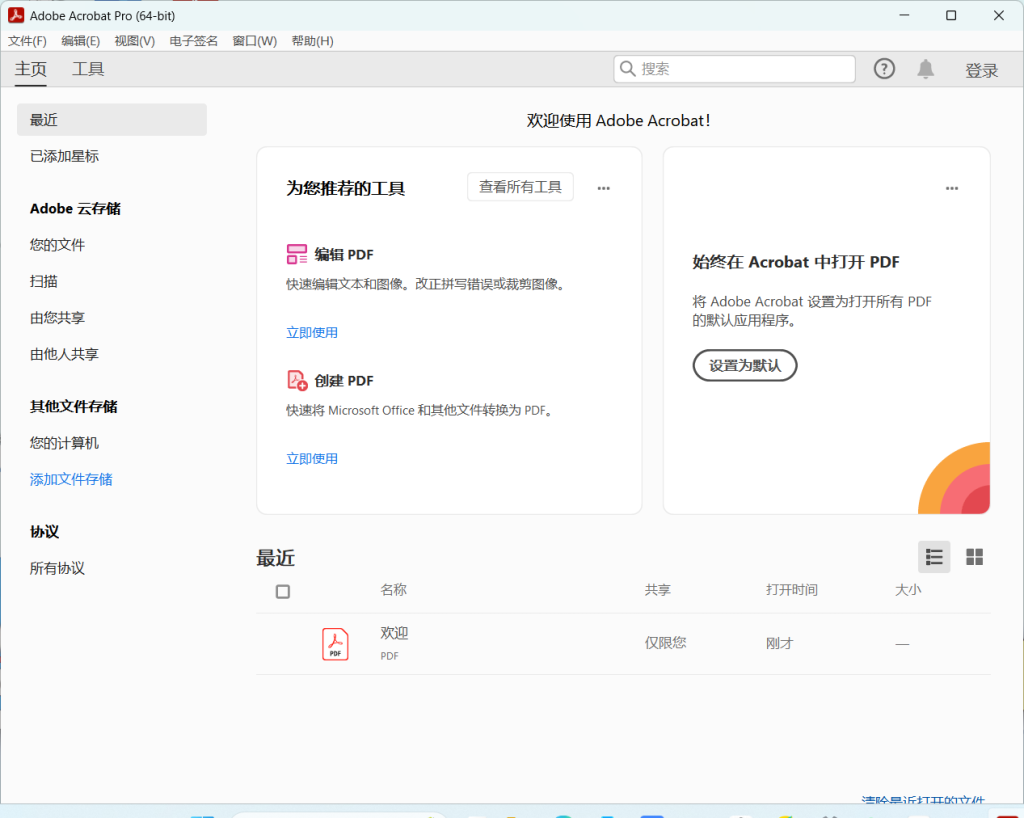Check the select-all checkbox above recent files

pos(282,591)
